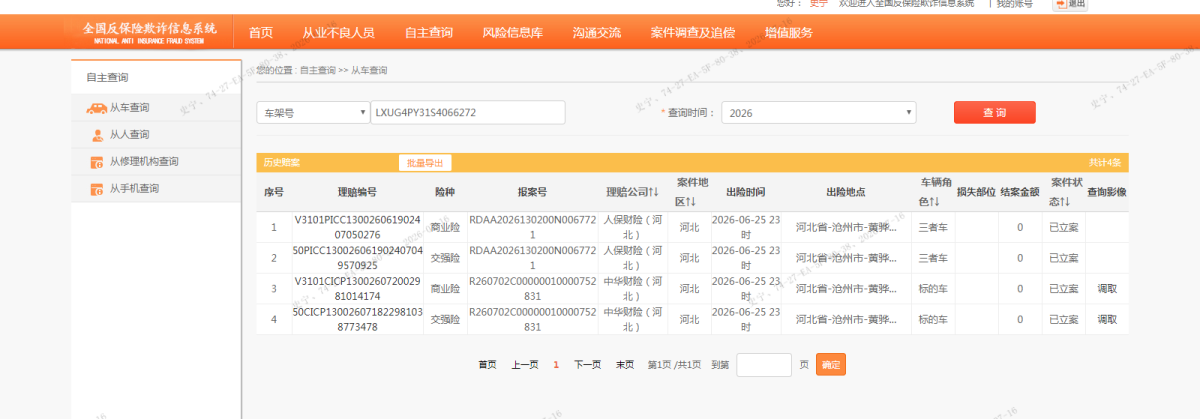Open the 风险信息库 menu
1200x419 pixels.
point(512,33)
